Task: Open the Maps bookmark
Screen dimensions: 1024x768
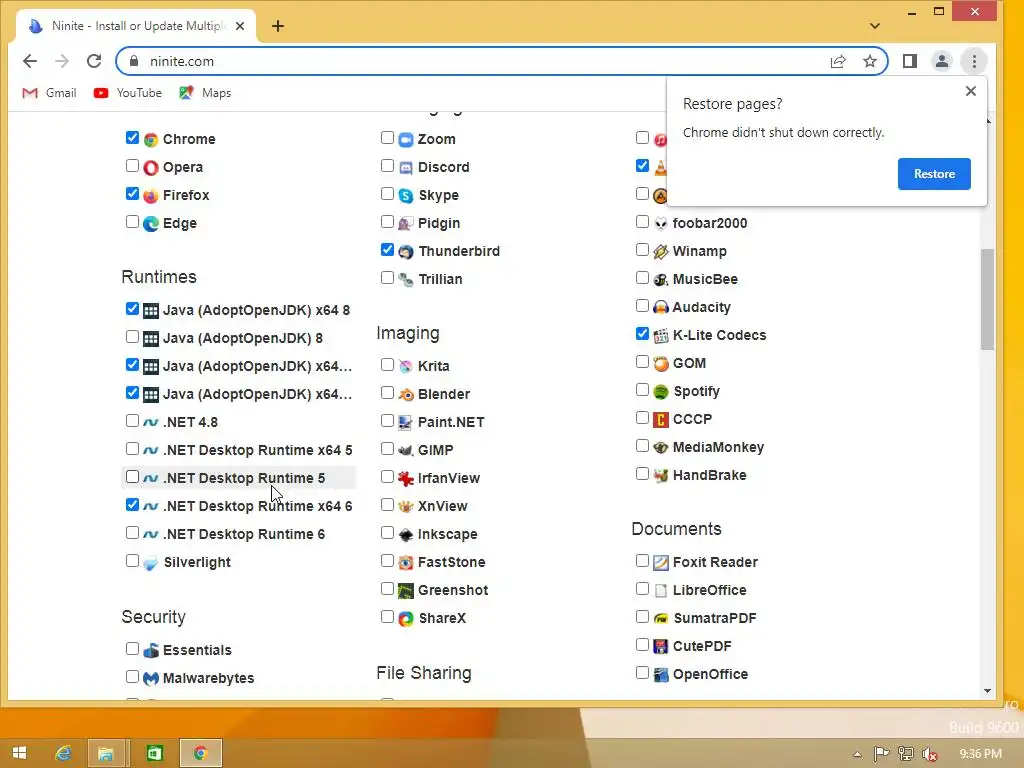Action: [x=206, y=93]
